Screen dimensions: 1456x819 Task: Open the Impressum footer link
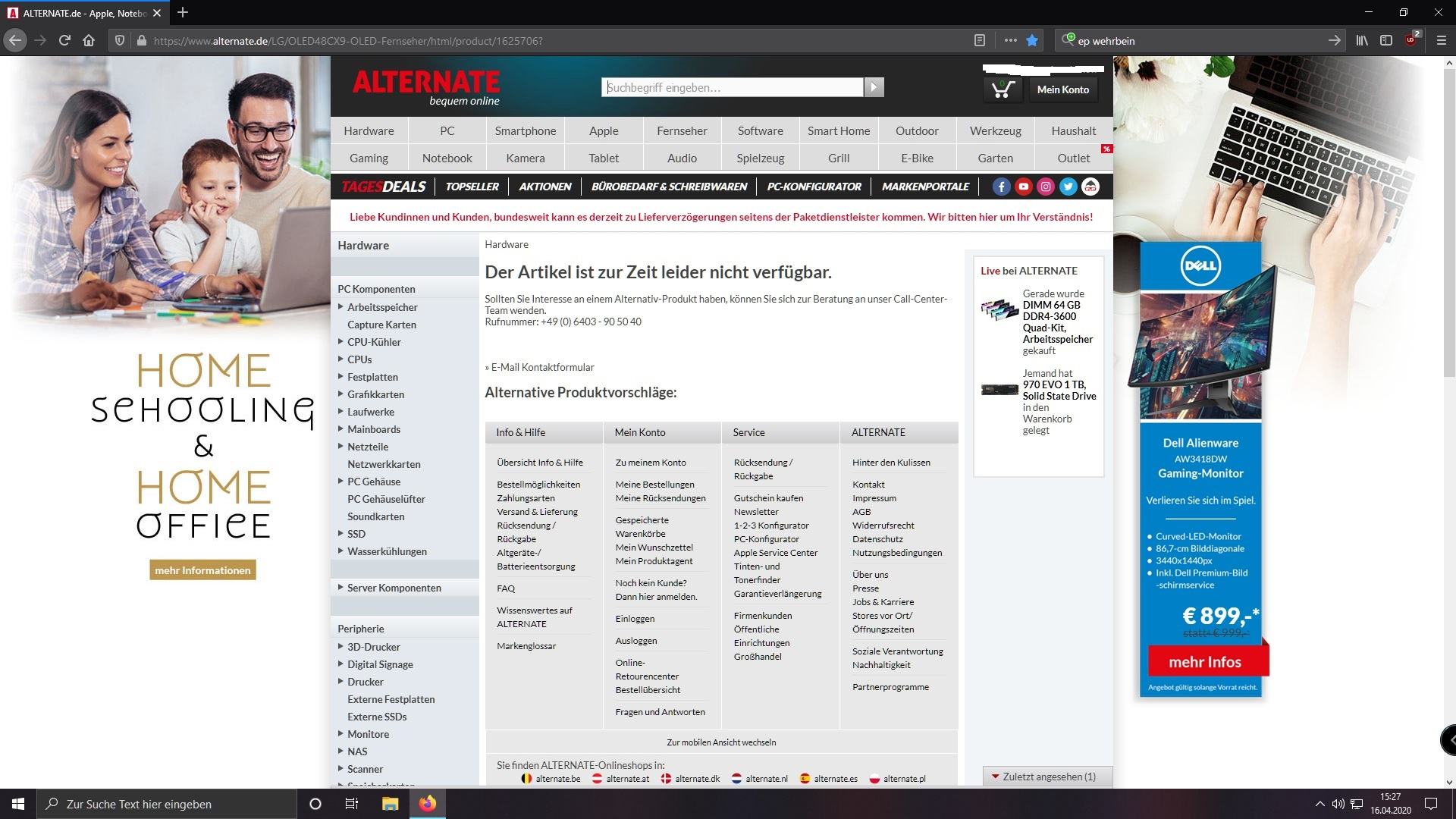[x=874, y=498]
